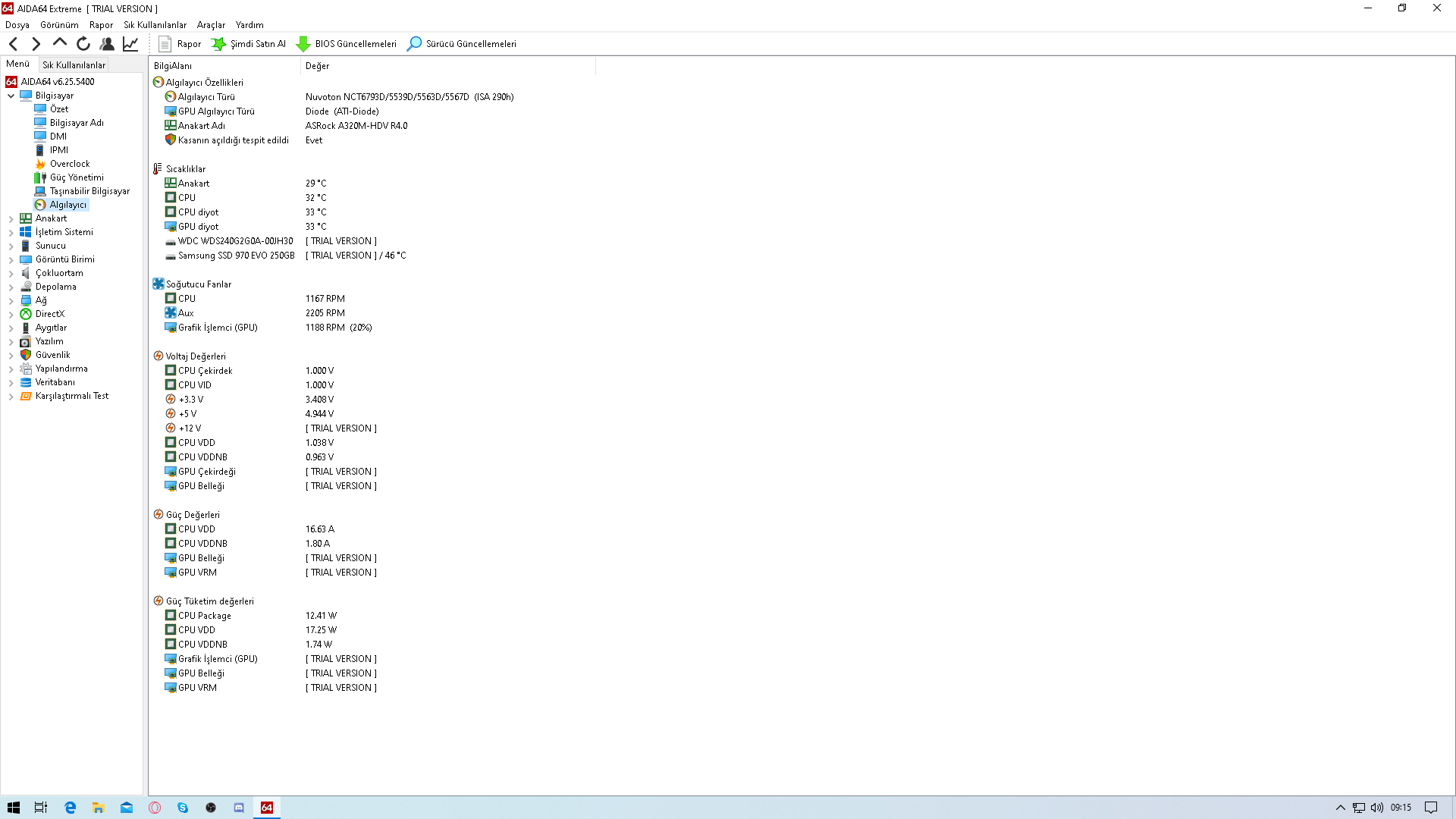
Task: Open BIOS Güncellemeleri
Action: tap(347, 44)
